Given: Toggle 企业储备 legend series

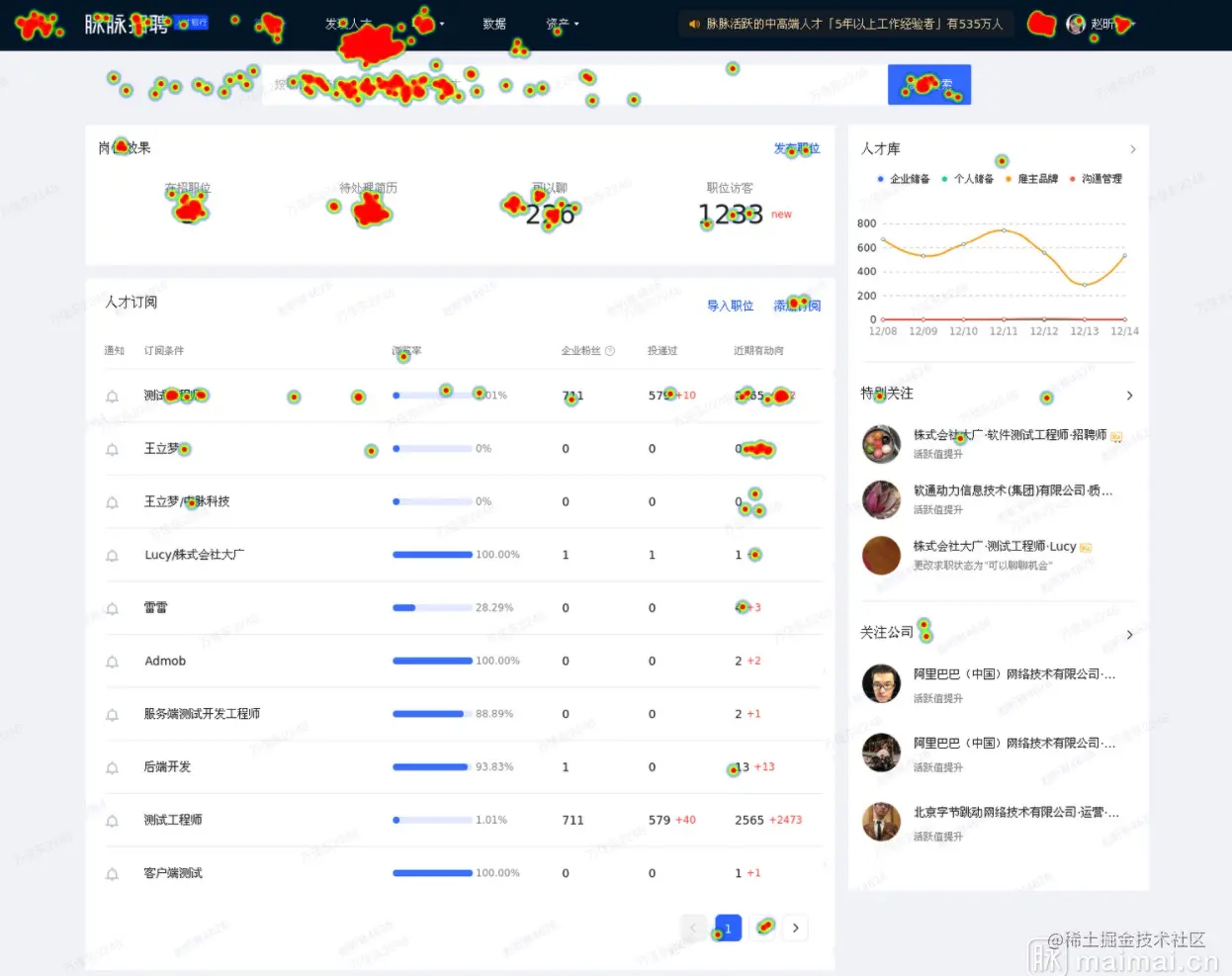Looking at the screenshot, I should click(x=904, y=179).
